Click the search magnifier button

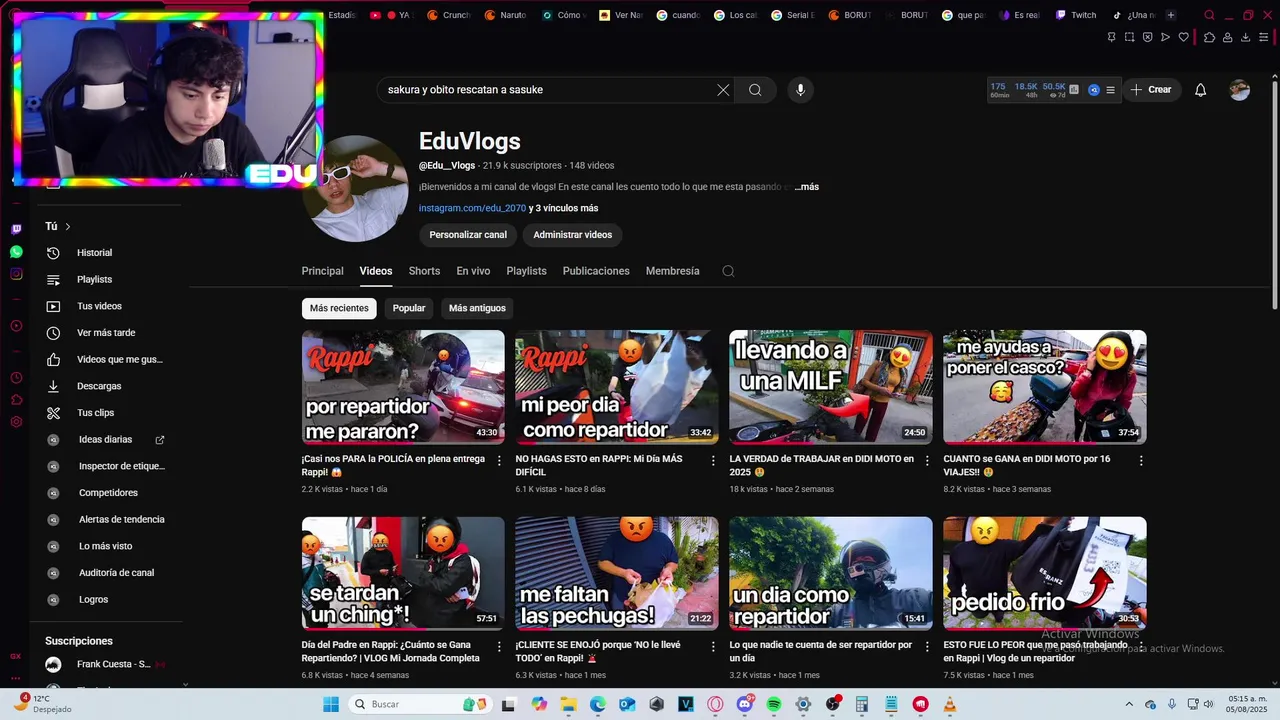[x=755, y=90]
